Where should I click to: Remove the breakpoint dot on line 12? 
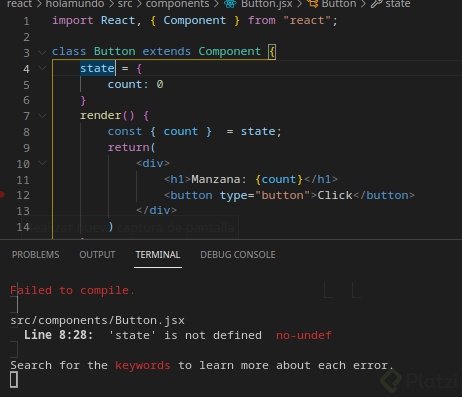coord(1,194)
